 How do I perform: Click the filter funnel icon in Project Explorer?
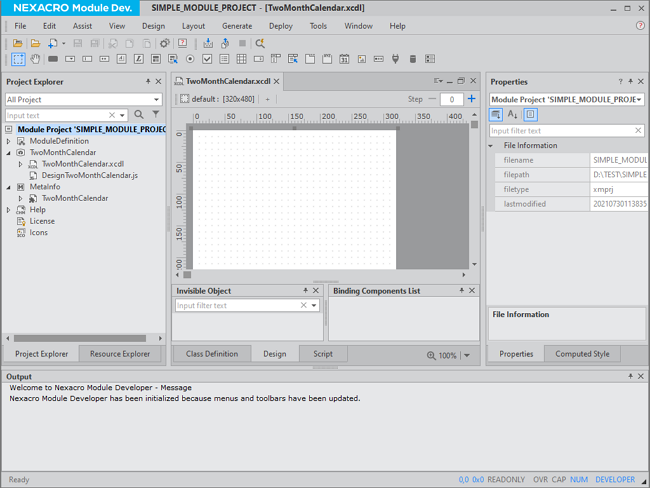156,115
